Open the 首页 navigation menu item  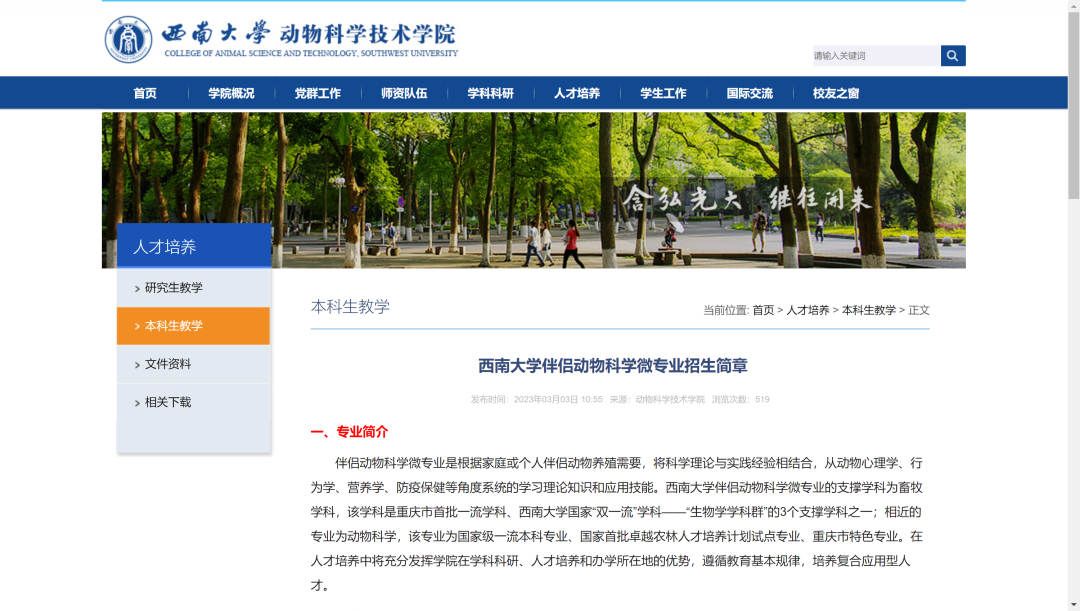[x=145, y=93]
